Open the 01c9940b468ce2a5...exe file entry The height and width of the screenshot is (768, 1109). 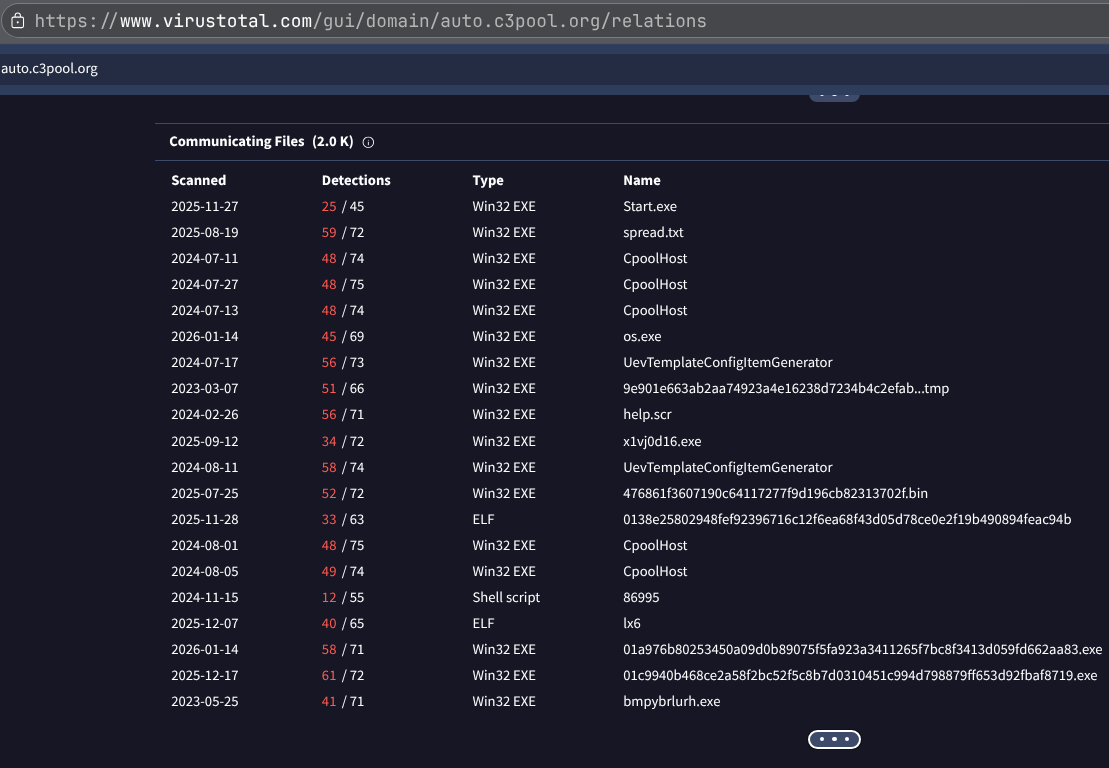[x=860, y=675]
